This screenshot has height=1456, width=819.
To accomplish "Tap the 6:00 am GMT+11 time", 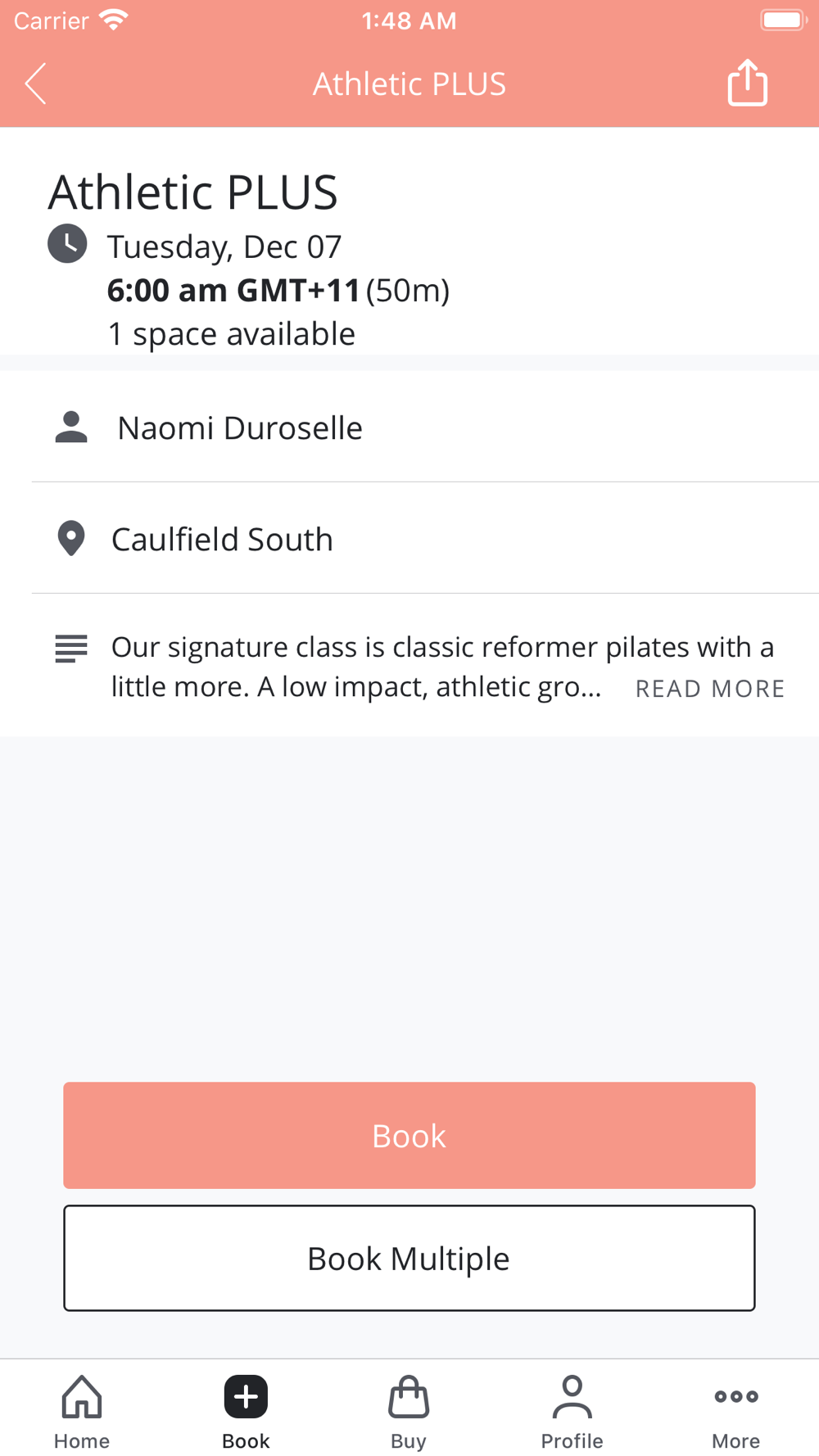I will tap(233, 290).
